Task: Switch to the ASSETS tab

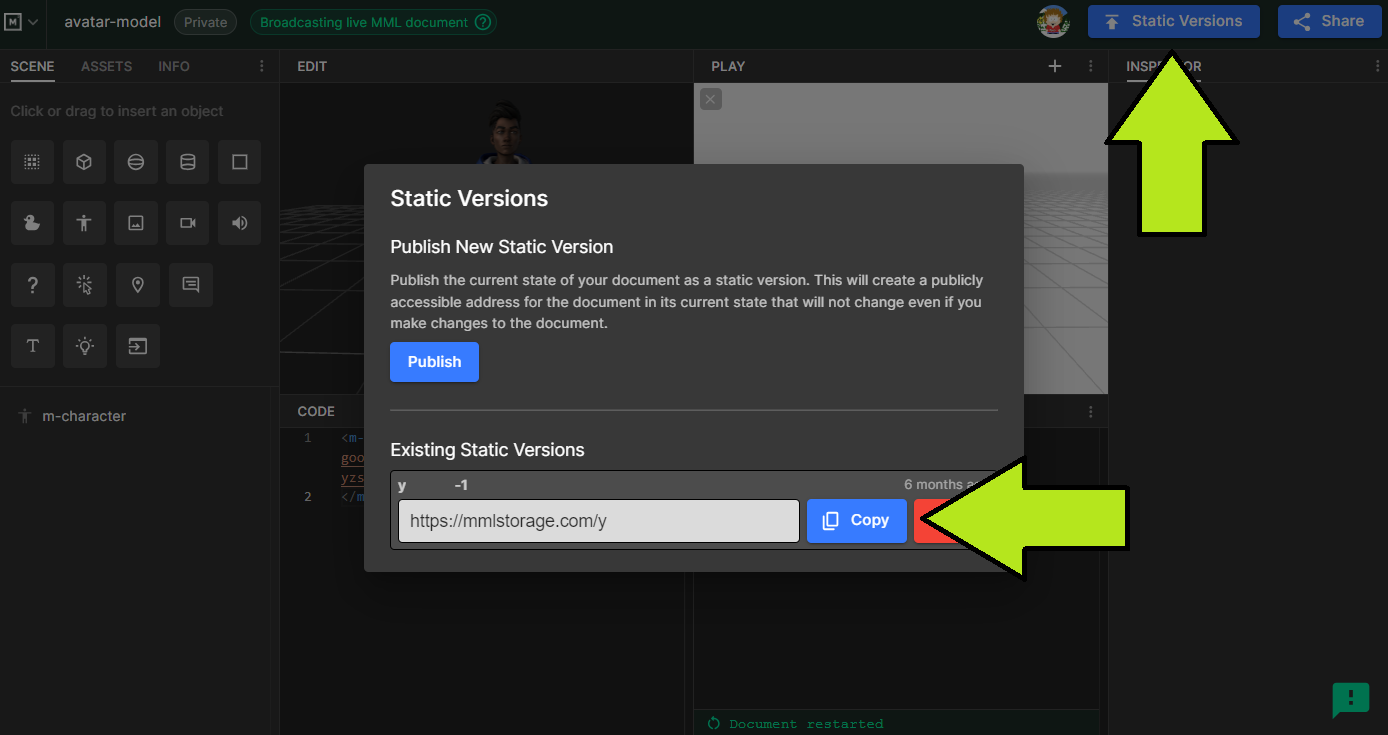Action: pos(106,66)
